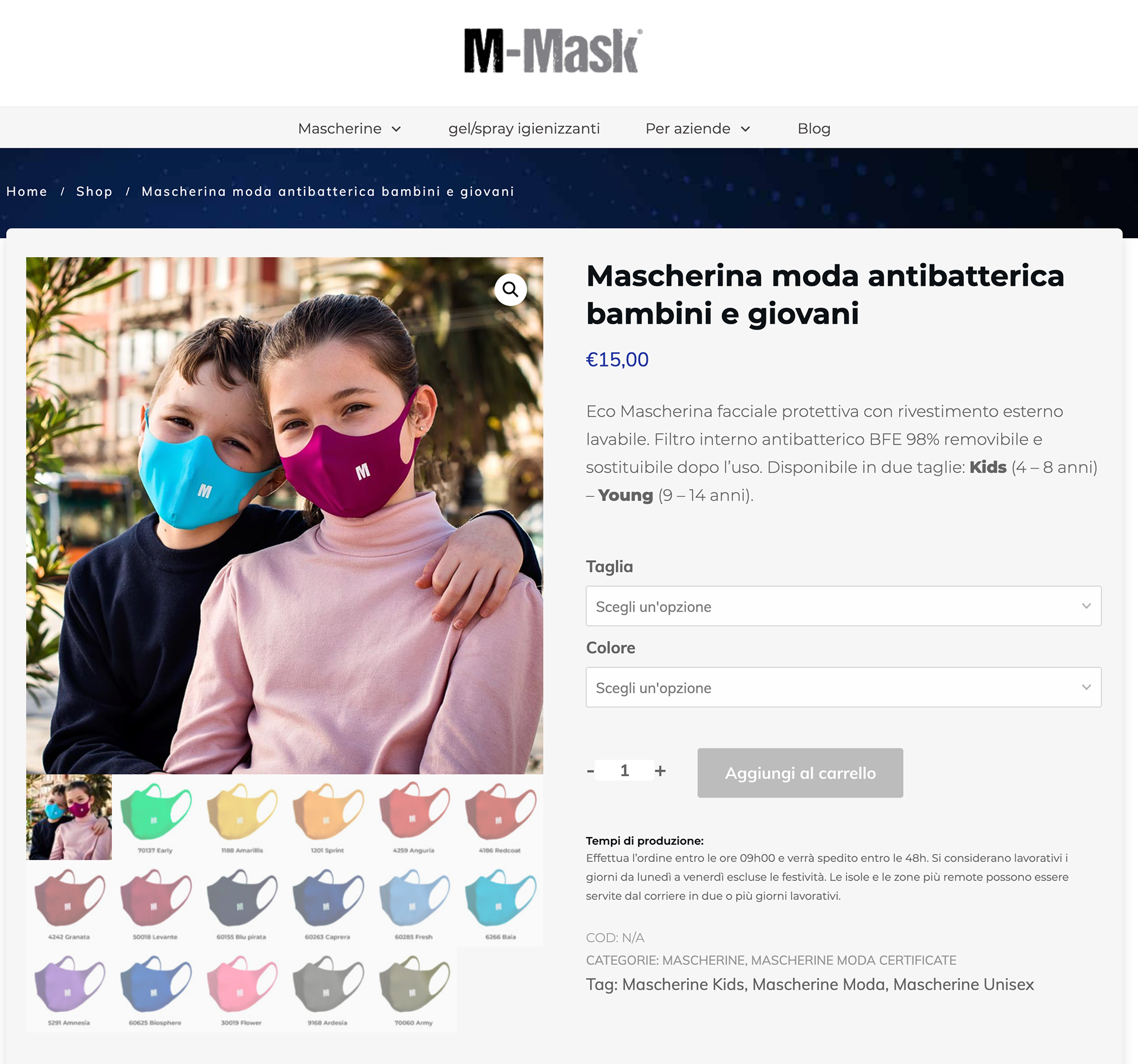1138x1064 pixels.
Task: Expand the Per aziende menu
Action: 698,128
